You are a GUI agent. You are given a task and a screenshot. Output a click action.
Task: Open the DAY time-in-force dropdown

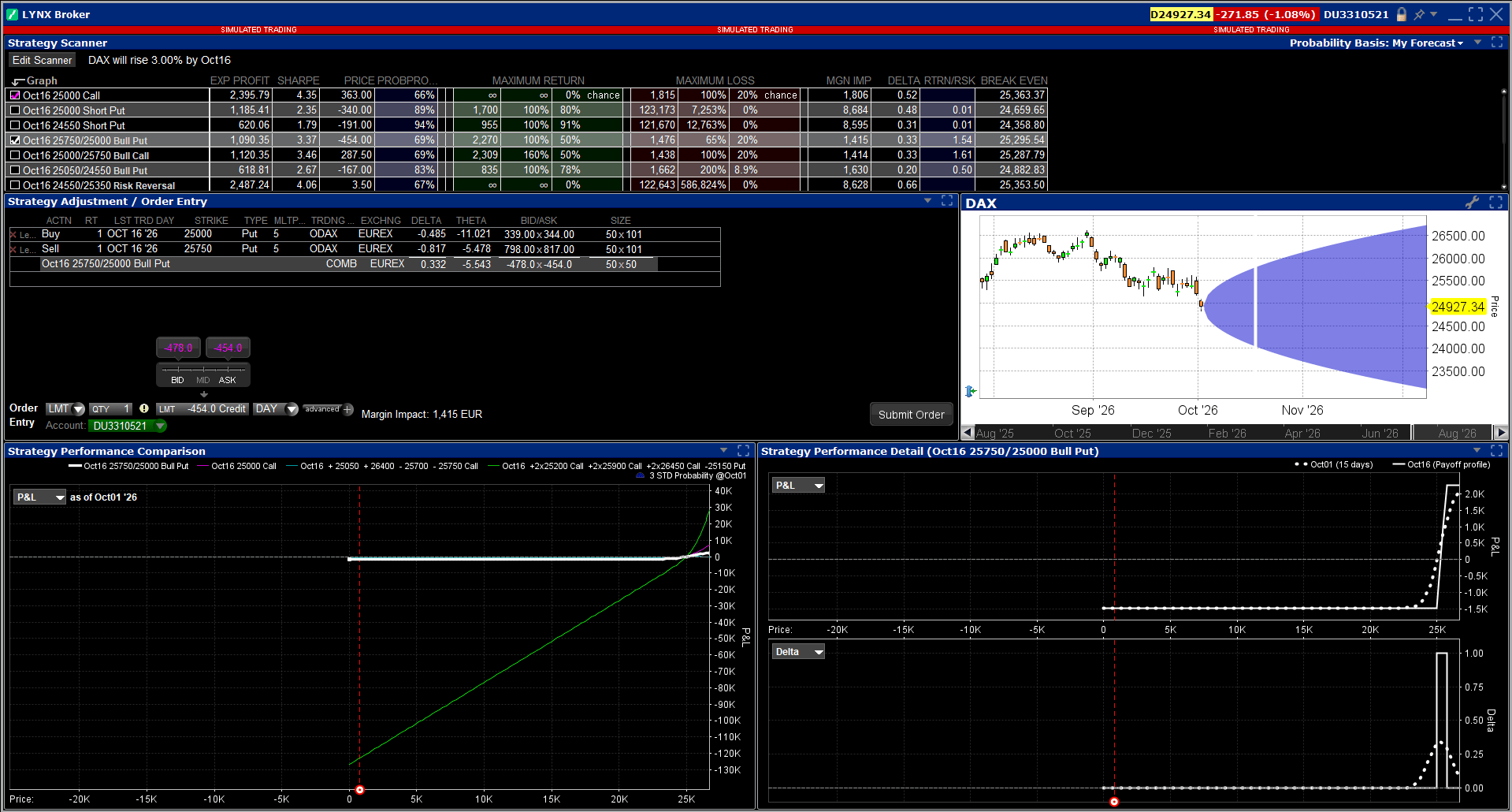(x=276, y=409)
